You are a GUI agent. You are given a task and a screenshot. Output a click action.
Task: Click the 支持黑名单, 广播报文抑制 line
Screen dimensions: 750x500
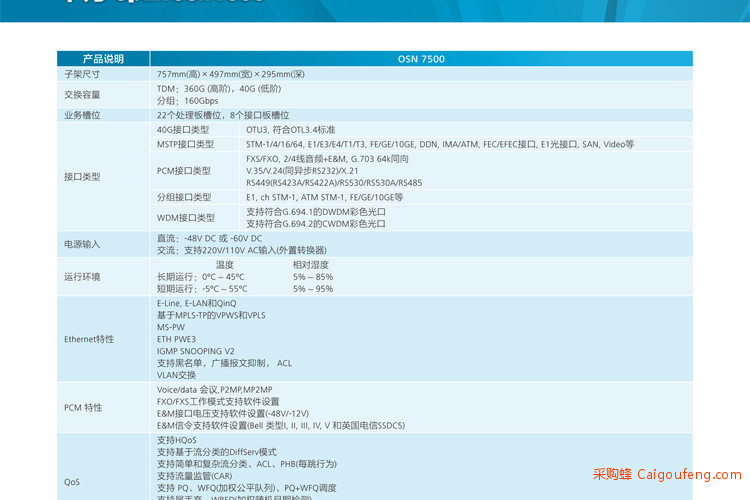click(224, 363)
